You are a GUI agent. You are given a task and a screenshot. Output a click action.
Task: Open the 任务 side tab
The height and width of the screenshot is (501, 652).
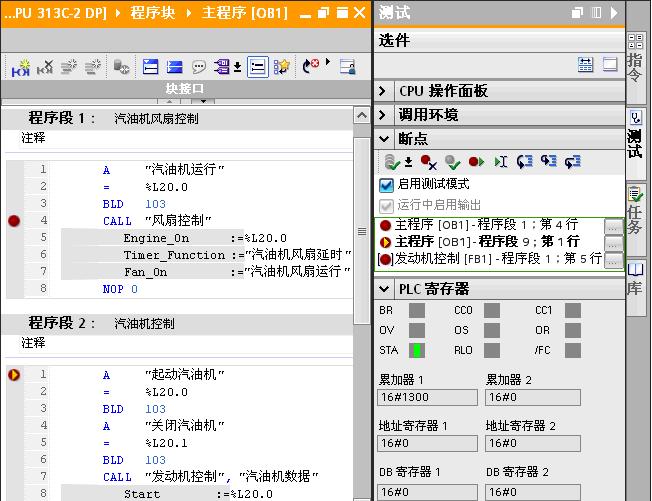click(x=635, y=218)
